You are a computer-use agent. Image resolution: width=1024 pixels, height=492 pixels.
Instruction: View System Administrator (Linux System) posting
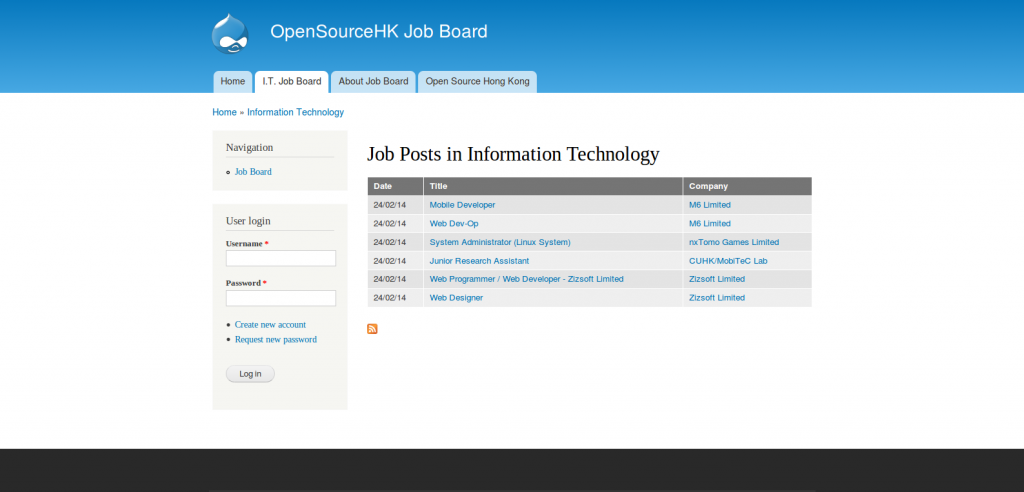tap(499, 242)
